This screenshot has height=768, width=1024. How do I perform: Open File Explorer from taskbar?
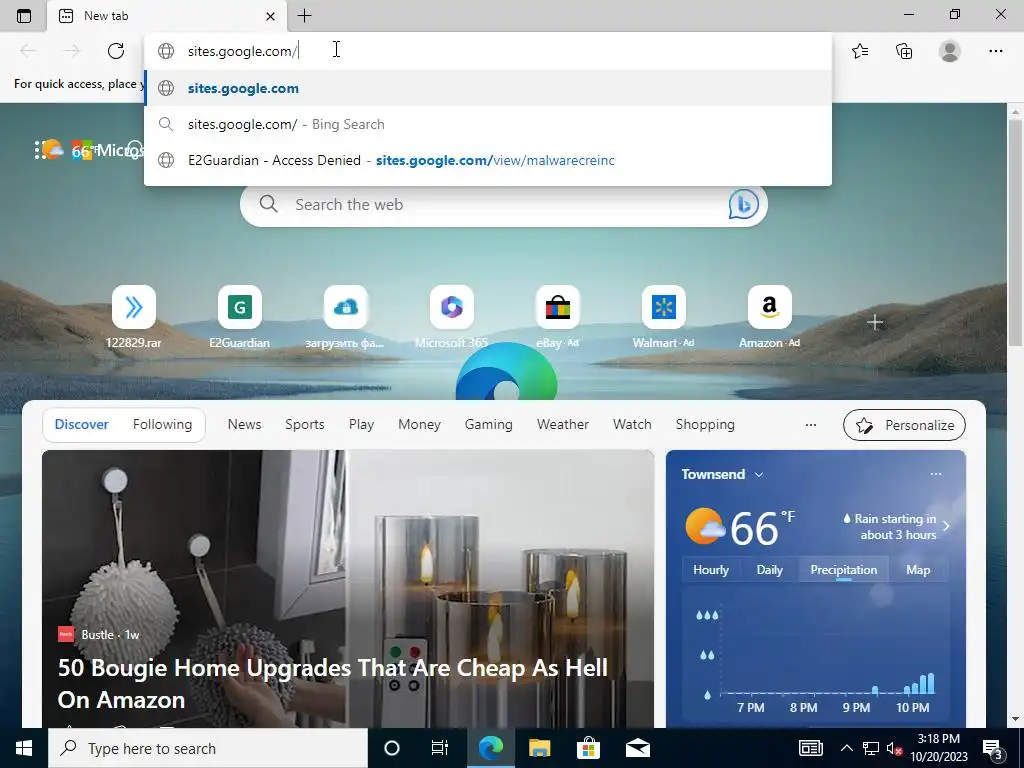(x=539, y=748)
